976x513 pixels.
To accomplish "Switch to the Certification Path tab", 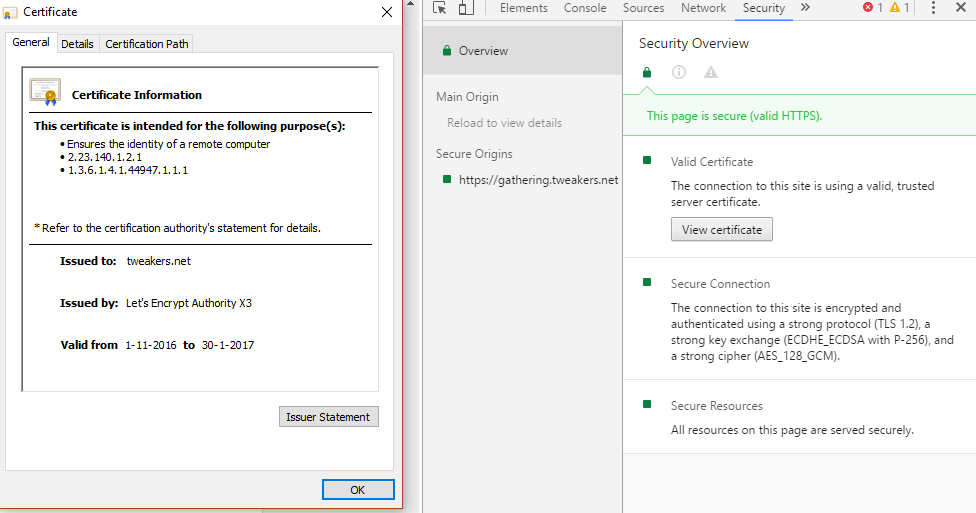I will [x=147, y=44].
